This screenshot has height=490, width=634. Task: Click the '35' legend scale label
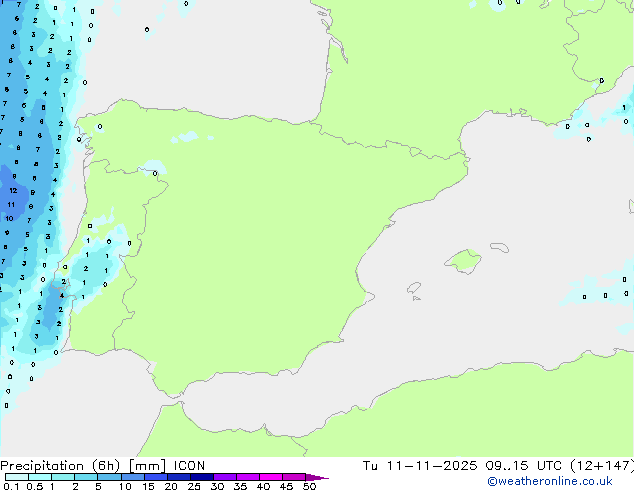point(240,486)
